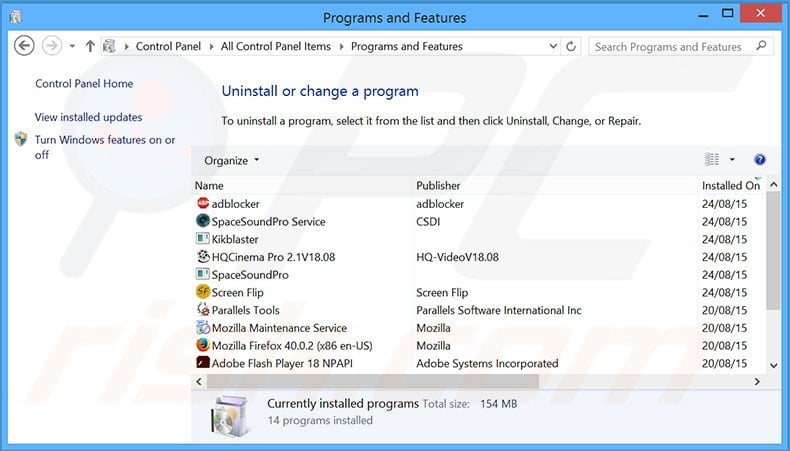Open View installed updates link
Image resolution: width=790 pixels, height=451 pixels.
tap(88, 117)
